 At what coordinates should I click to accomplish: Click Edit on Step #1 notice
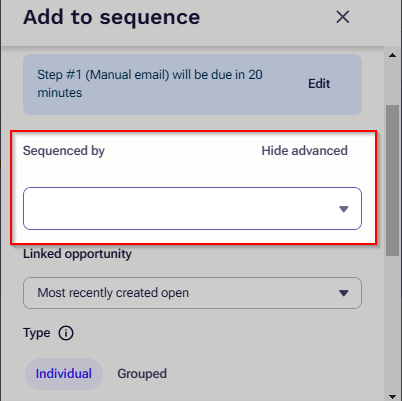[319, 84]
